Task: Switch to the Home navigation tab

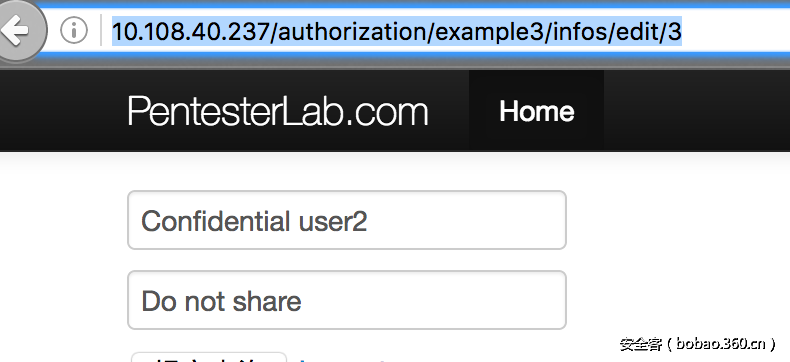Action: point(537,111)
